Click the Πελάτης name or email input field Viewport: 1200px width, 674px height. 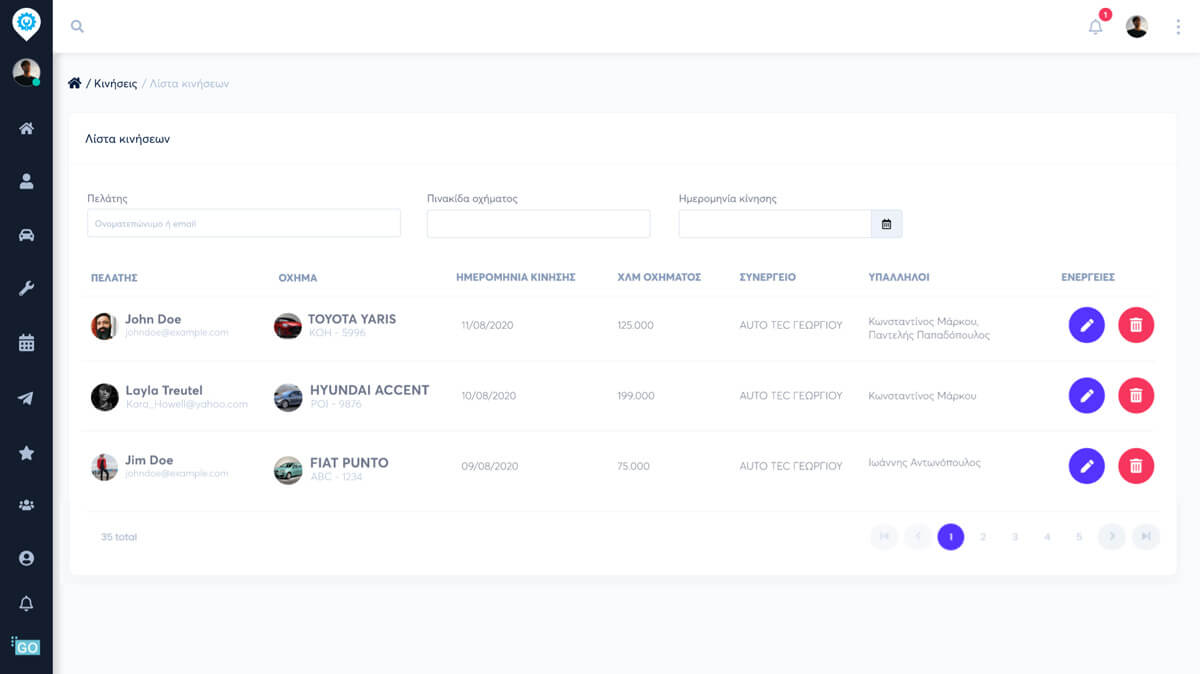pyautogui.click(x=243, y=223)
